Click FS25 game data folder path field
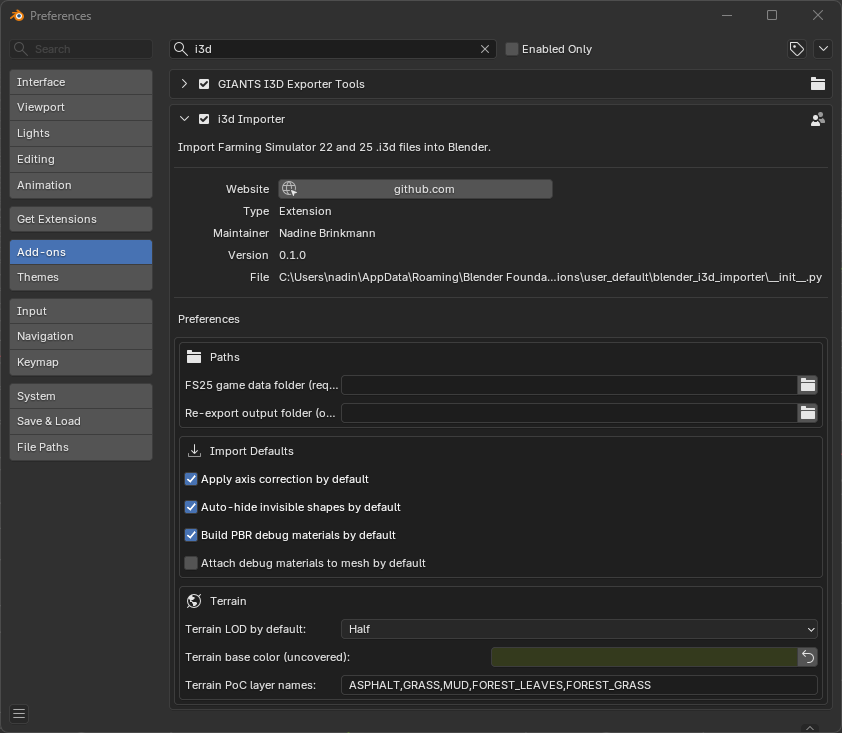This screenshot has width=842, height=733. pyautogui.click(x=569, y=385)
